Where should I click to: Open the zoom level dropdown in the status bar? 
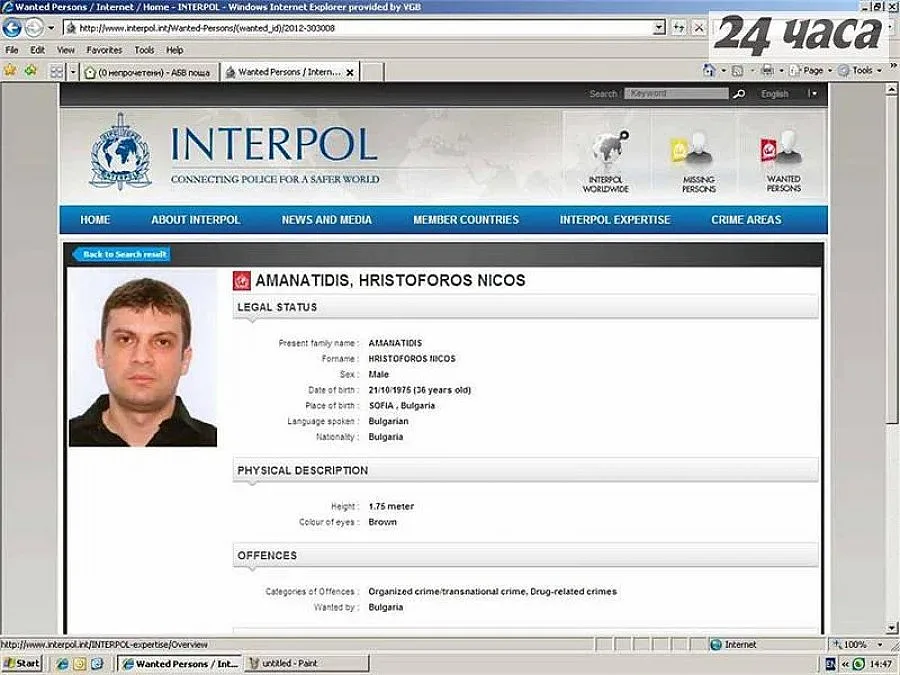point(876,644)
